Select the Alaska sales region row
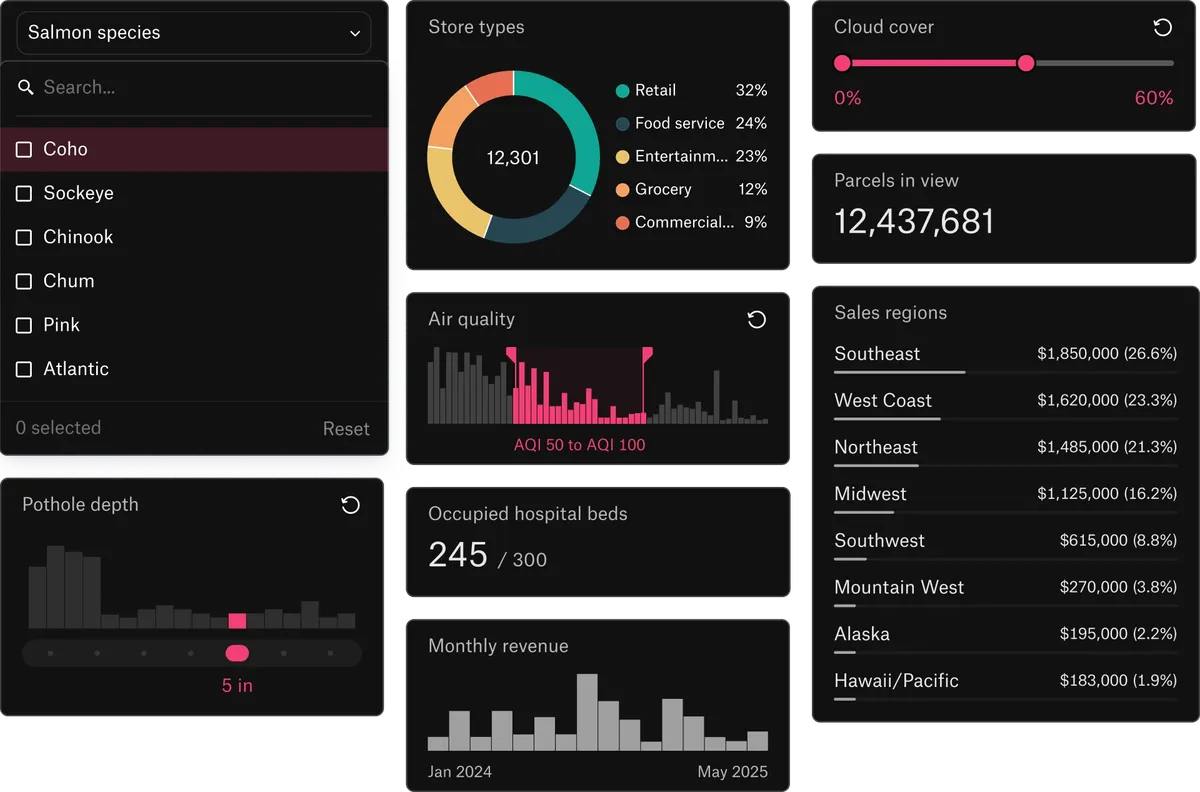 [1005, 637]
